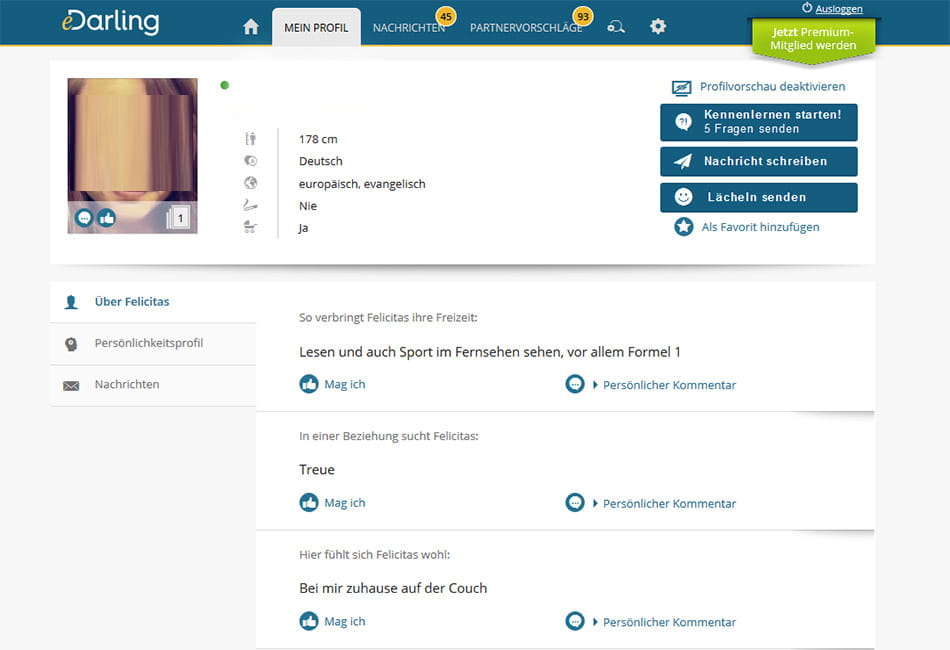Open the MEIN PROFIL tab
The image size is (950, 650).
pyautogui.click(x=316, y=27)
